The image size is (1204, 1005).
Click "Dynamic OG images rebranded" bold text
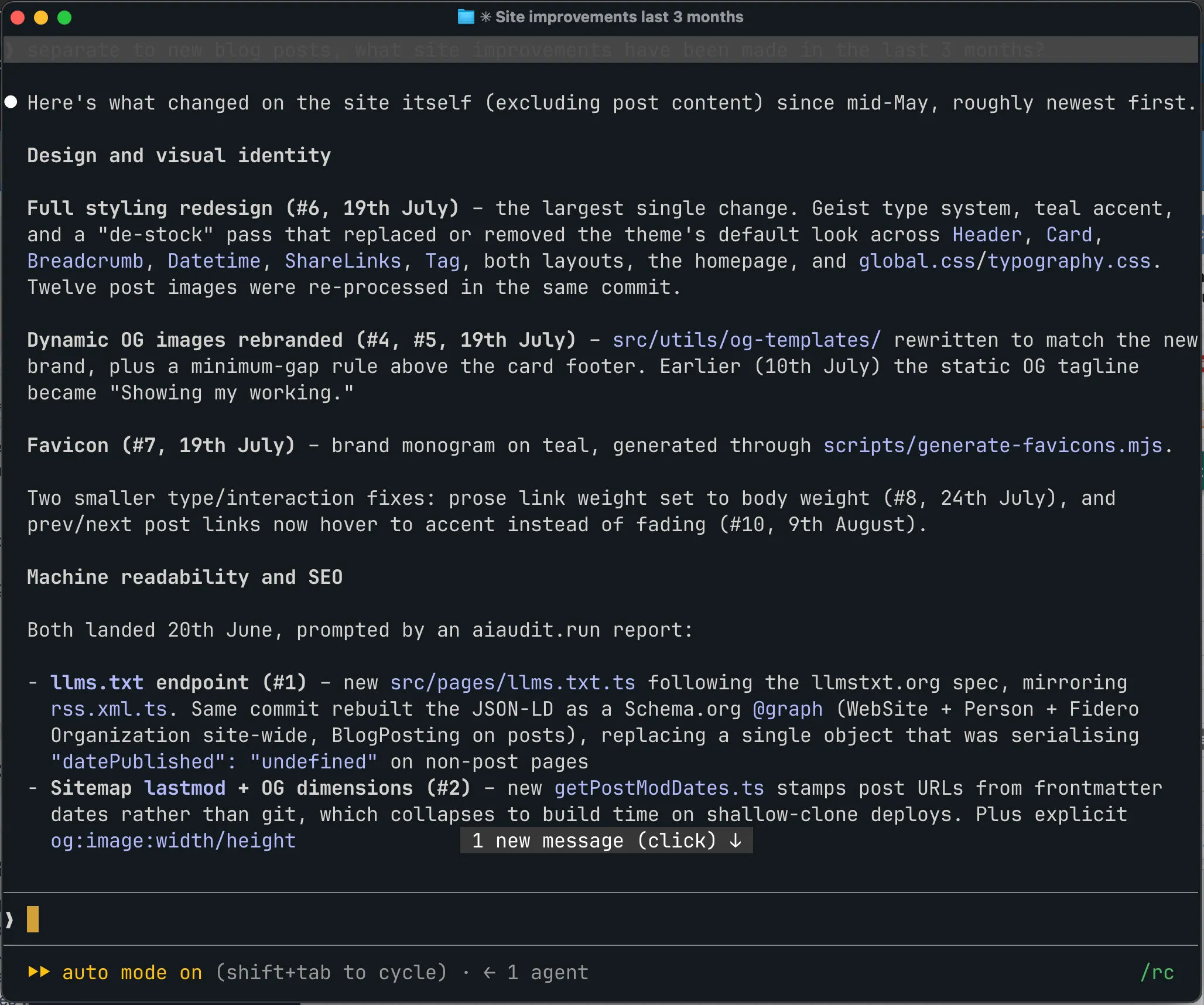[185, 340]
